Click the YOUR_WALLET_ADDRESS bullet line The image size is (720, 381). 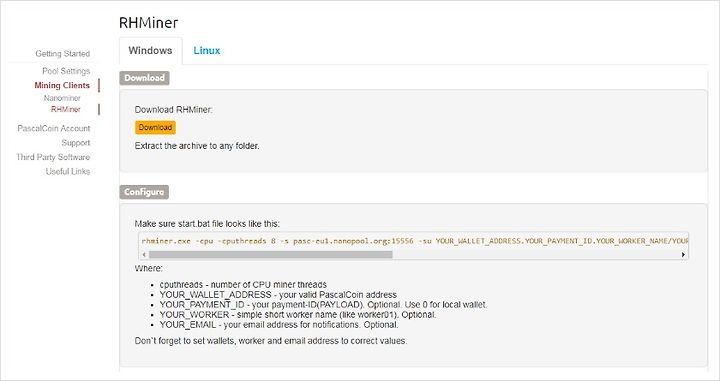[278, 295]
